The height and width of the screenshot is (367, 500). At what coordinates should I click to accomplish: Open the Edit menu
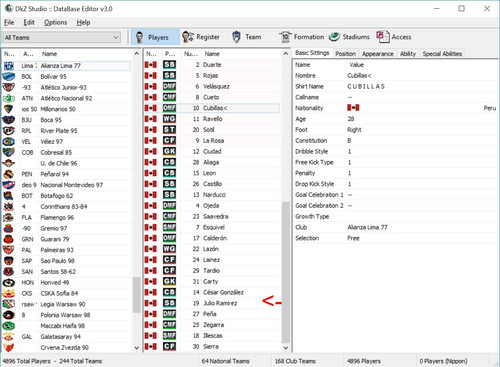click(x=29, y=22)
